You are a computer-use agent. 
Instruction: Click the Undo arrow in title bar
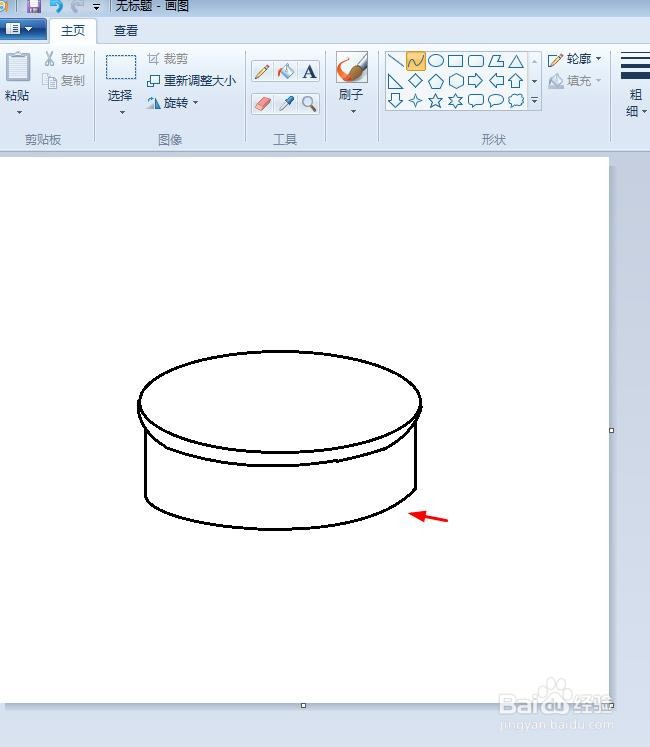coord(56,6)
